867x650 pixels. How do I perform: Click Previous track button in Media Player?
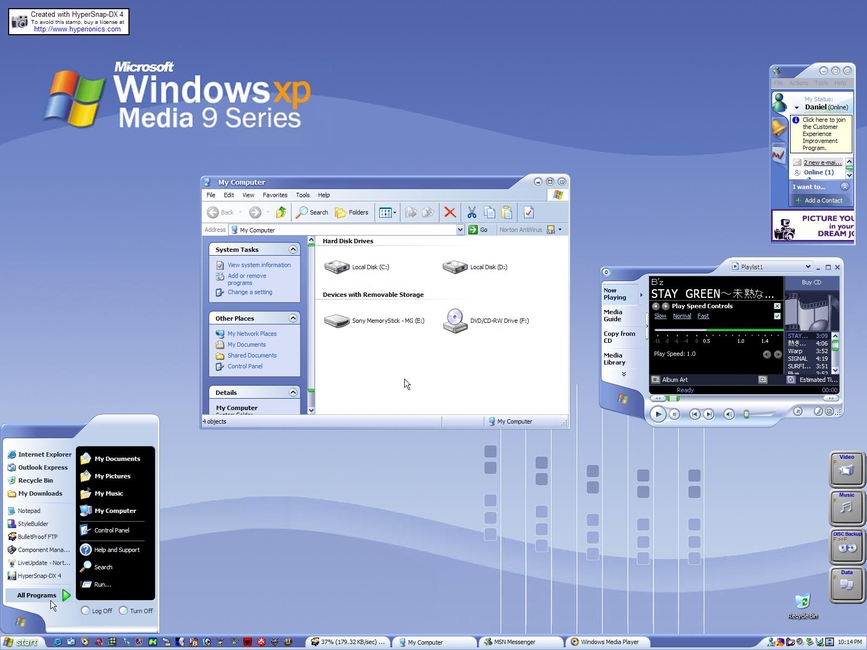point(694,414)
